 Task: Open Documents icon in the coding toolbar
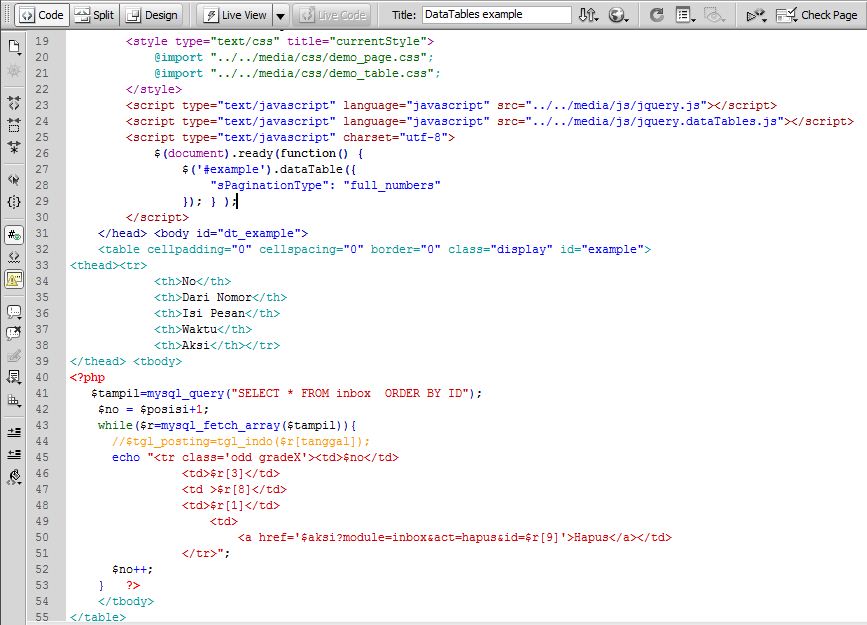tap(14, 48)
